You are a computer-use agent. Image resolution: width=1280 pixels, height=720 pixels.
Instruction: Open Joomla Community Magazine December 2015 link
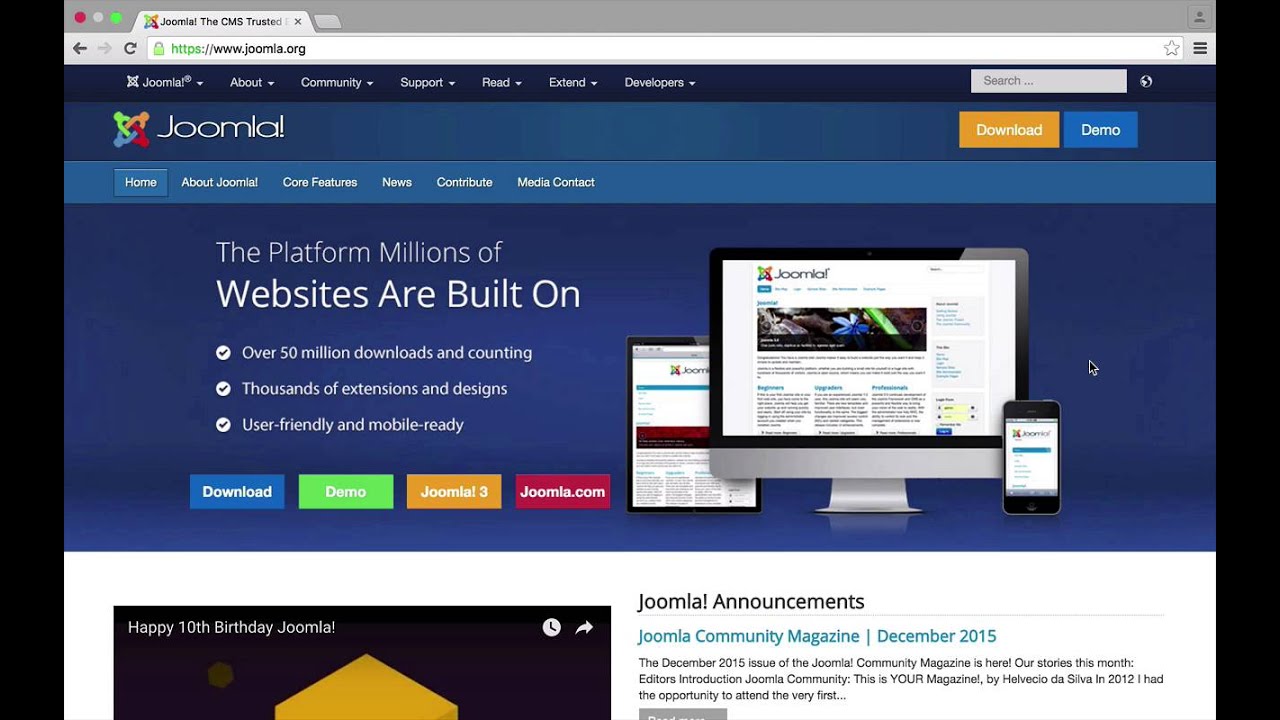(x=817, y=636)
